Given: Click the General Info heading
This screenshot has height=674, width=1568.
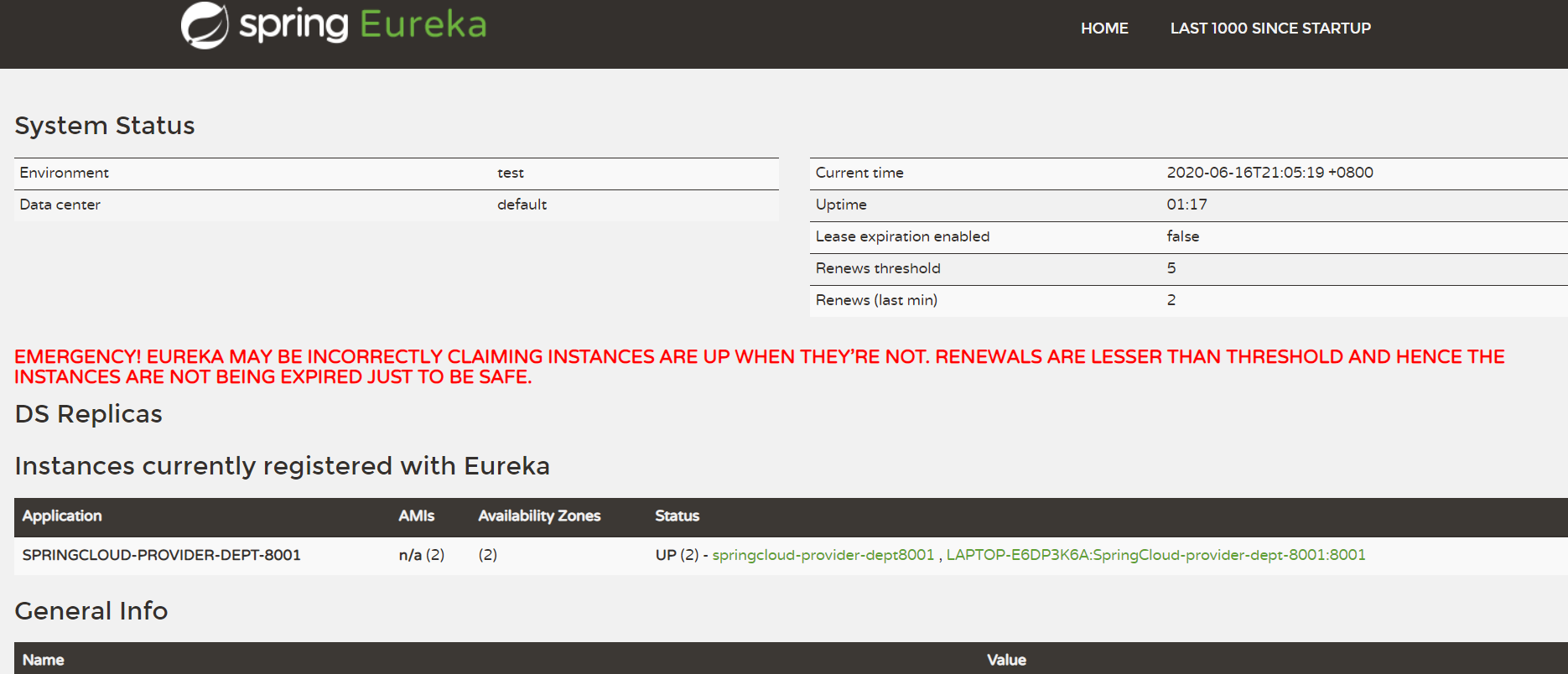Looking at the screenshot, I should 91,611.
